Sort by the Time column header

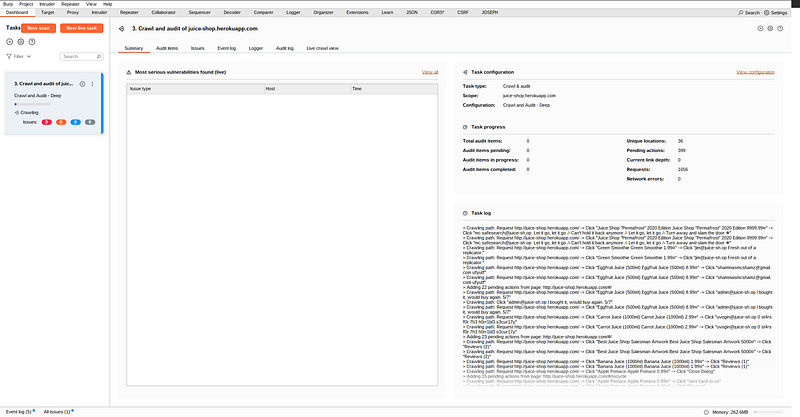(393, 89)
